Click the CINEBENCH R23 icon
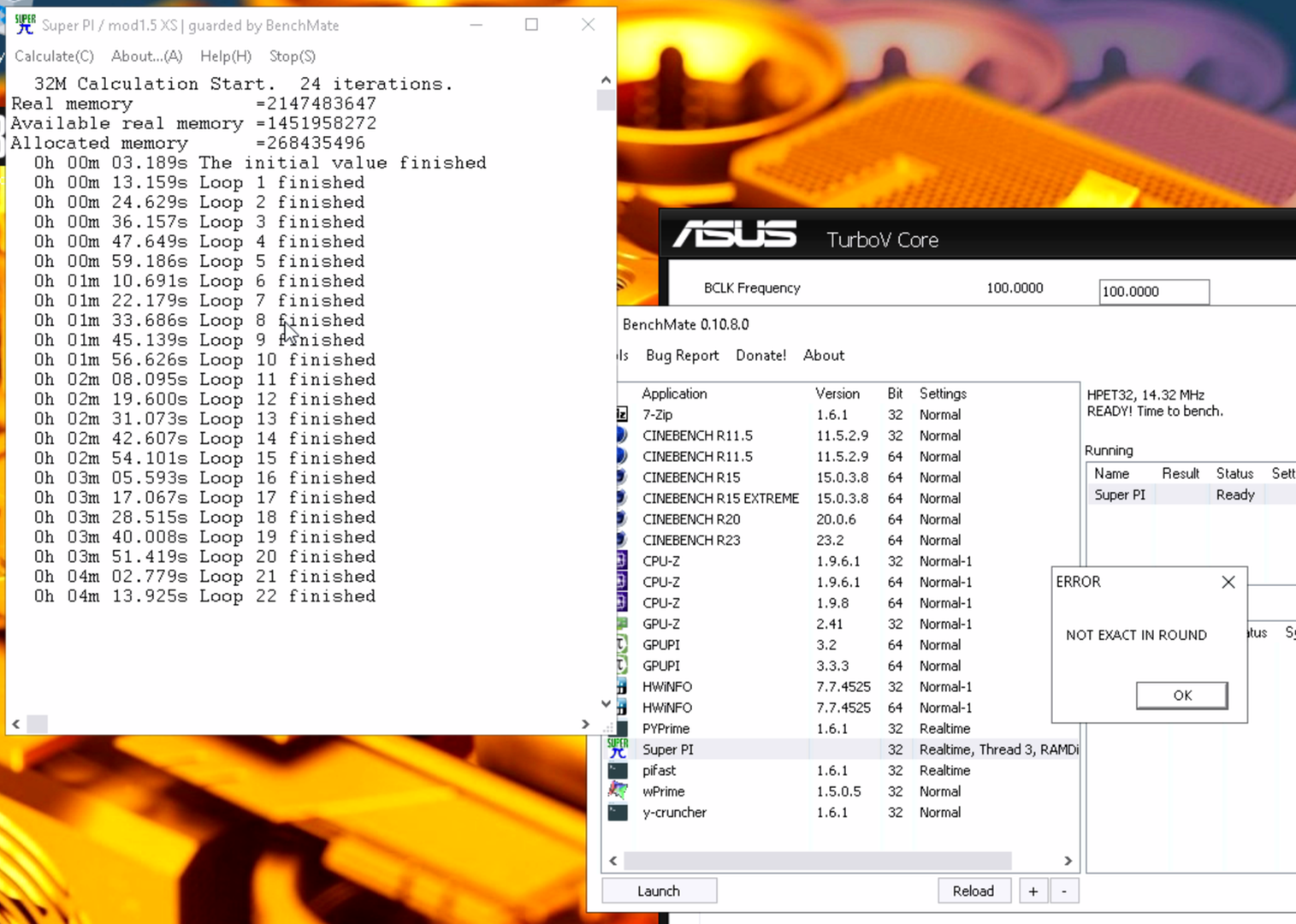The width and height of the screenshot is (1296, 924). 622,540
